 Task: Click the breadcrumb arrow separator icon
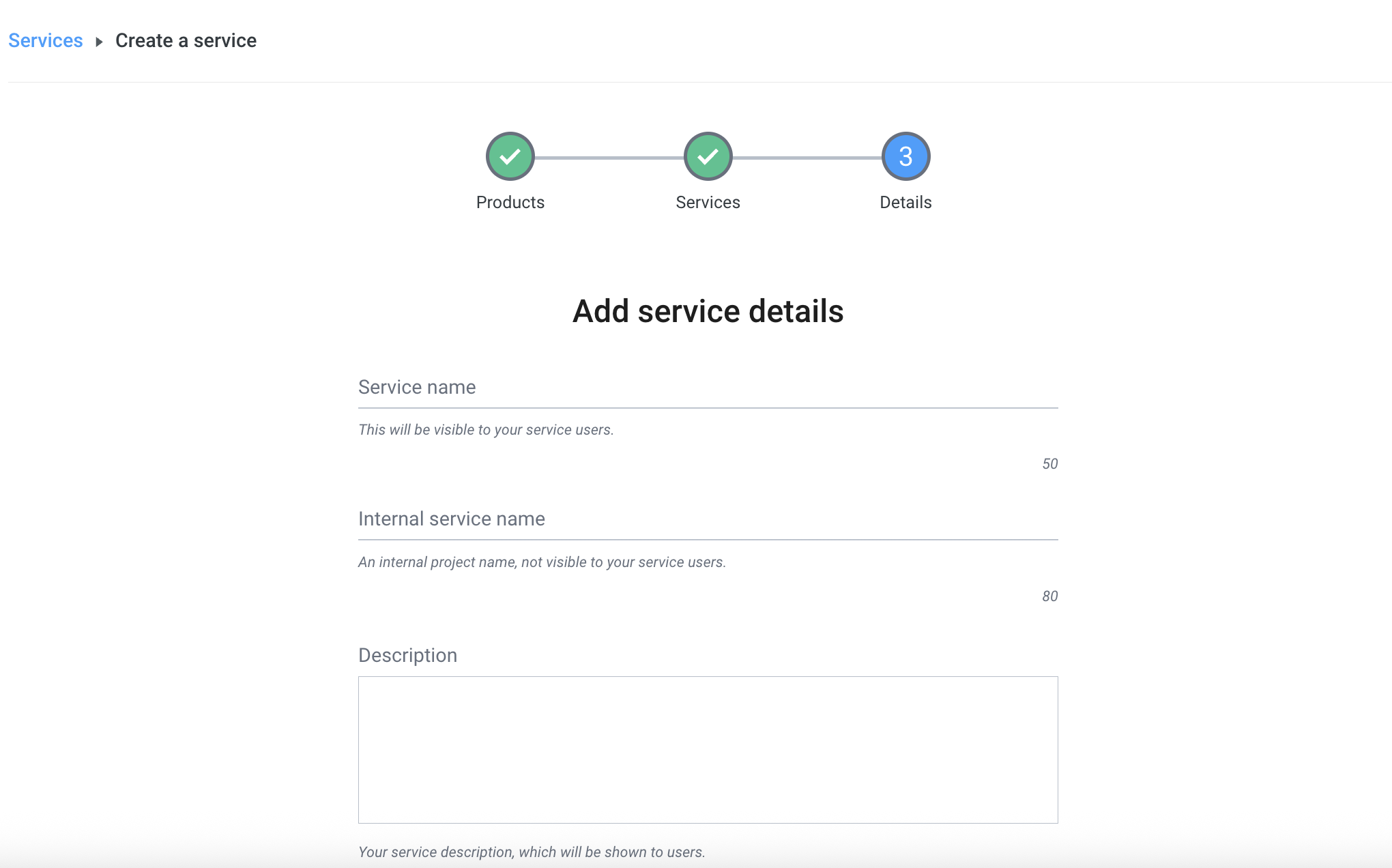click(x=99, y=42)
